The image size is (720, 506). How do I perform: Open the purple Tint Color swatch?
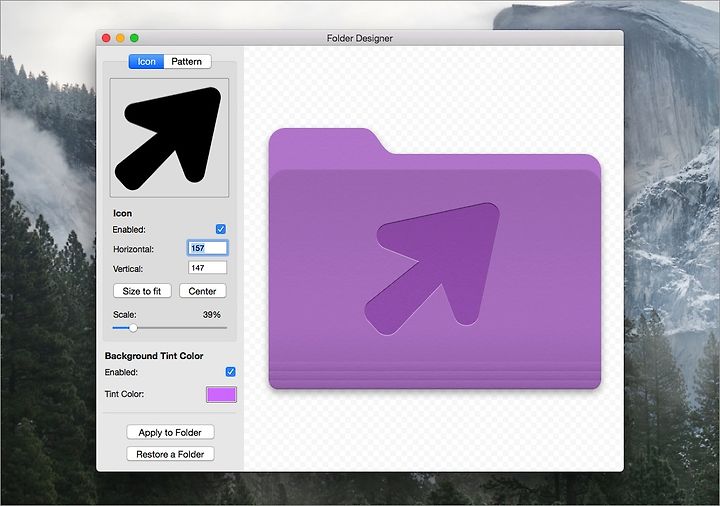click(221, 394)
